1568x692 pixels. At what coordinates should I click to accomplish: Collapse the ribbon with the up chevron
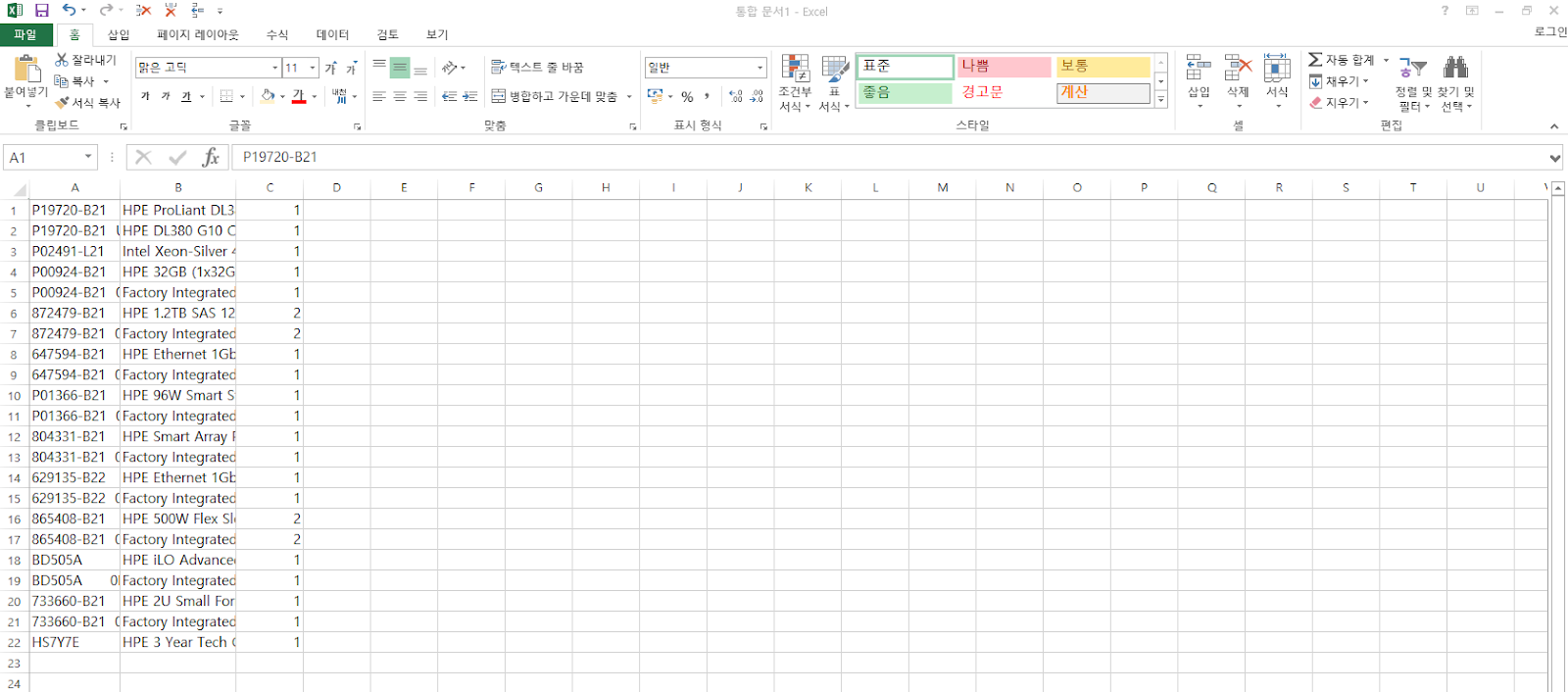click(x=1554, y=126)
